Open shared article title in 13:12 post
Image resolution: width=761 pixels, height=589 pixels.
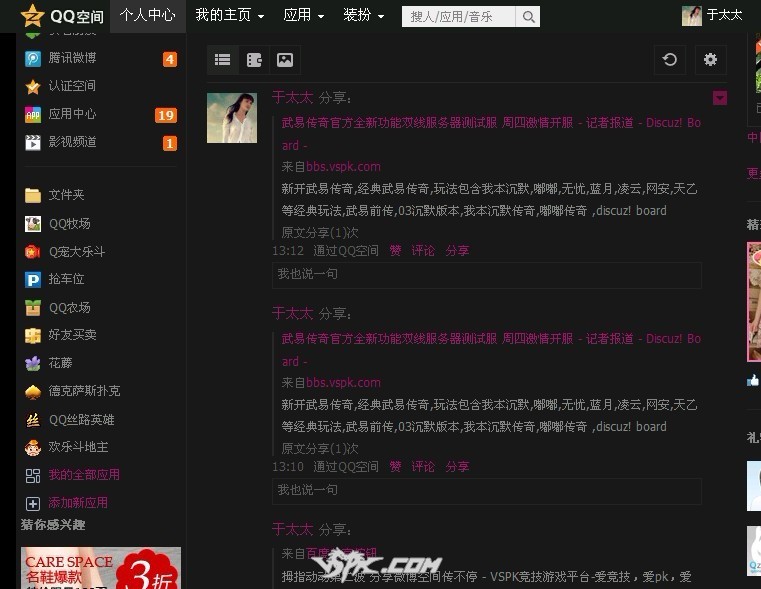coord(491,134)
